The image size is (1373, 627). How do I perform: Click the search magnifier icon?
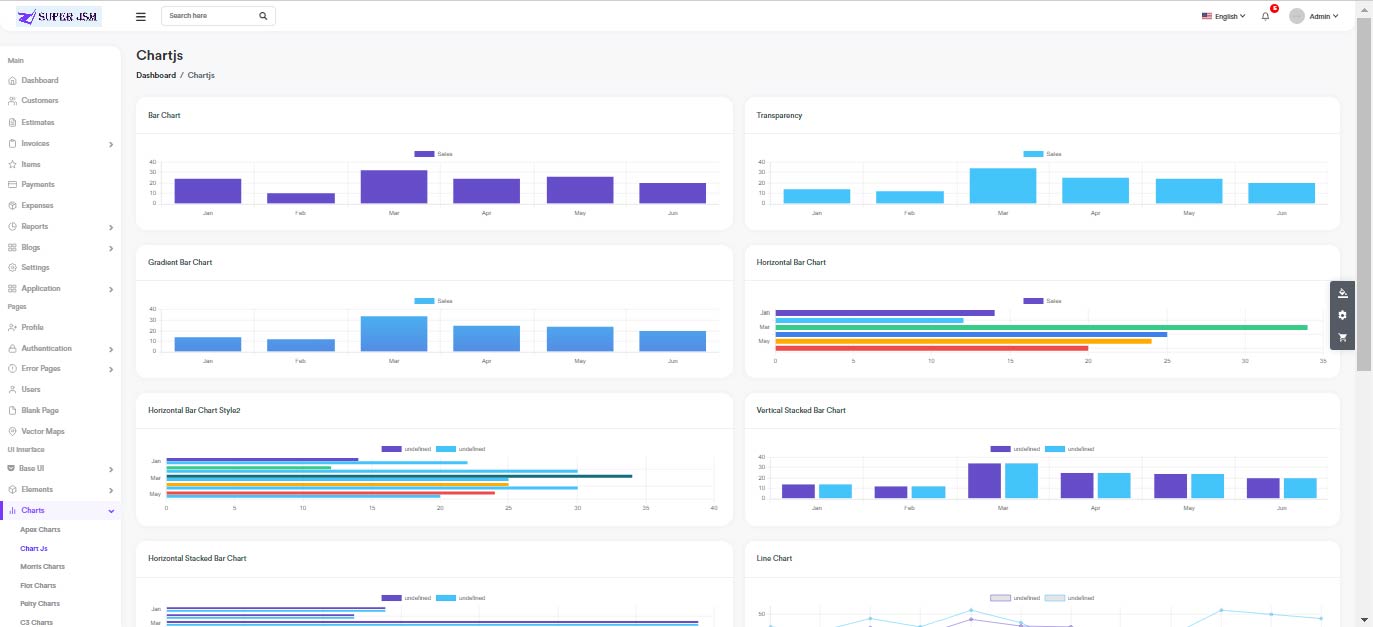(263, 16)
